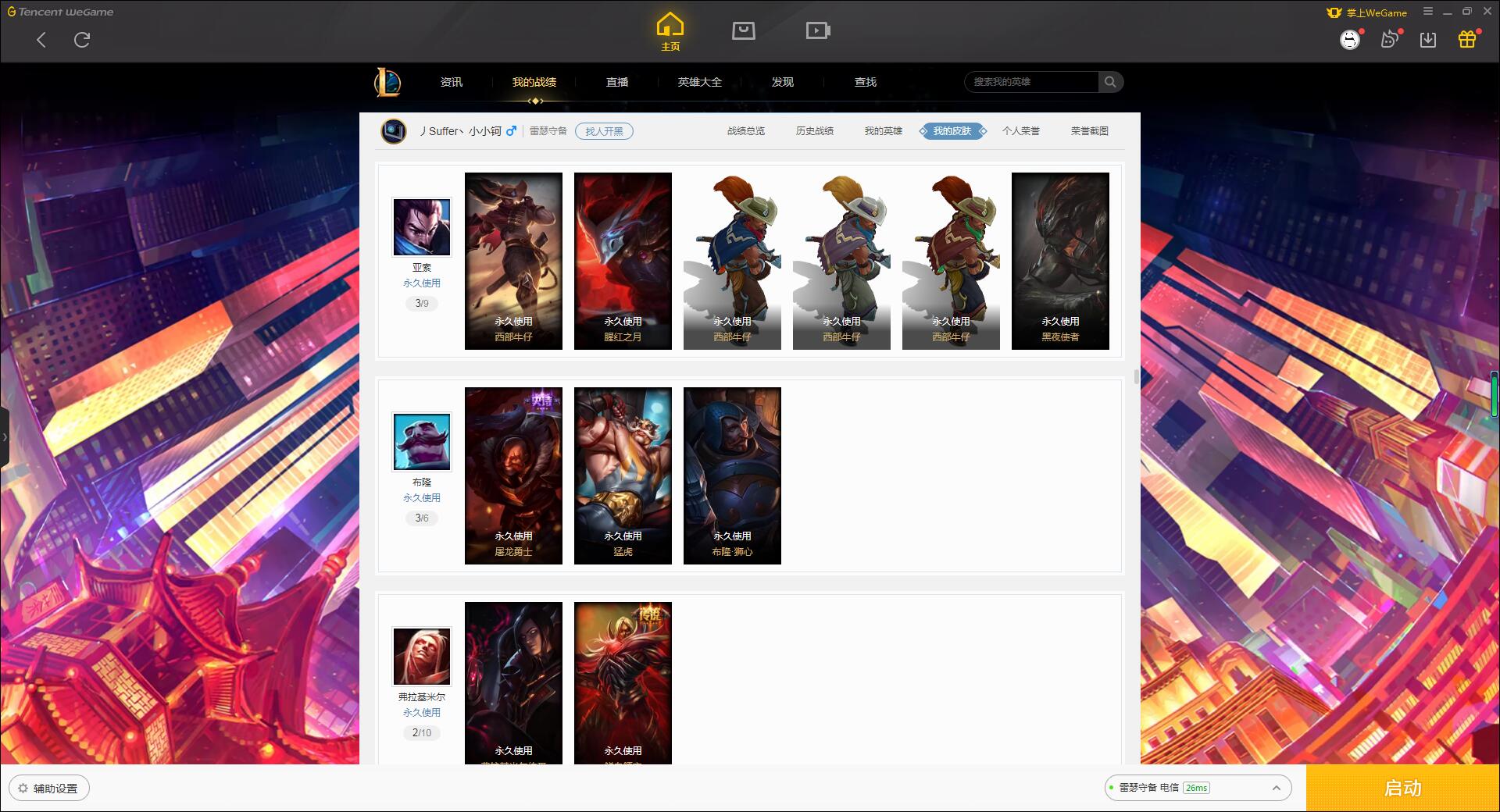The image size is (1500, 812).
Task: Switch to 个人荣誉 sub-tab
Action: 1021,131
